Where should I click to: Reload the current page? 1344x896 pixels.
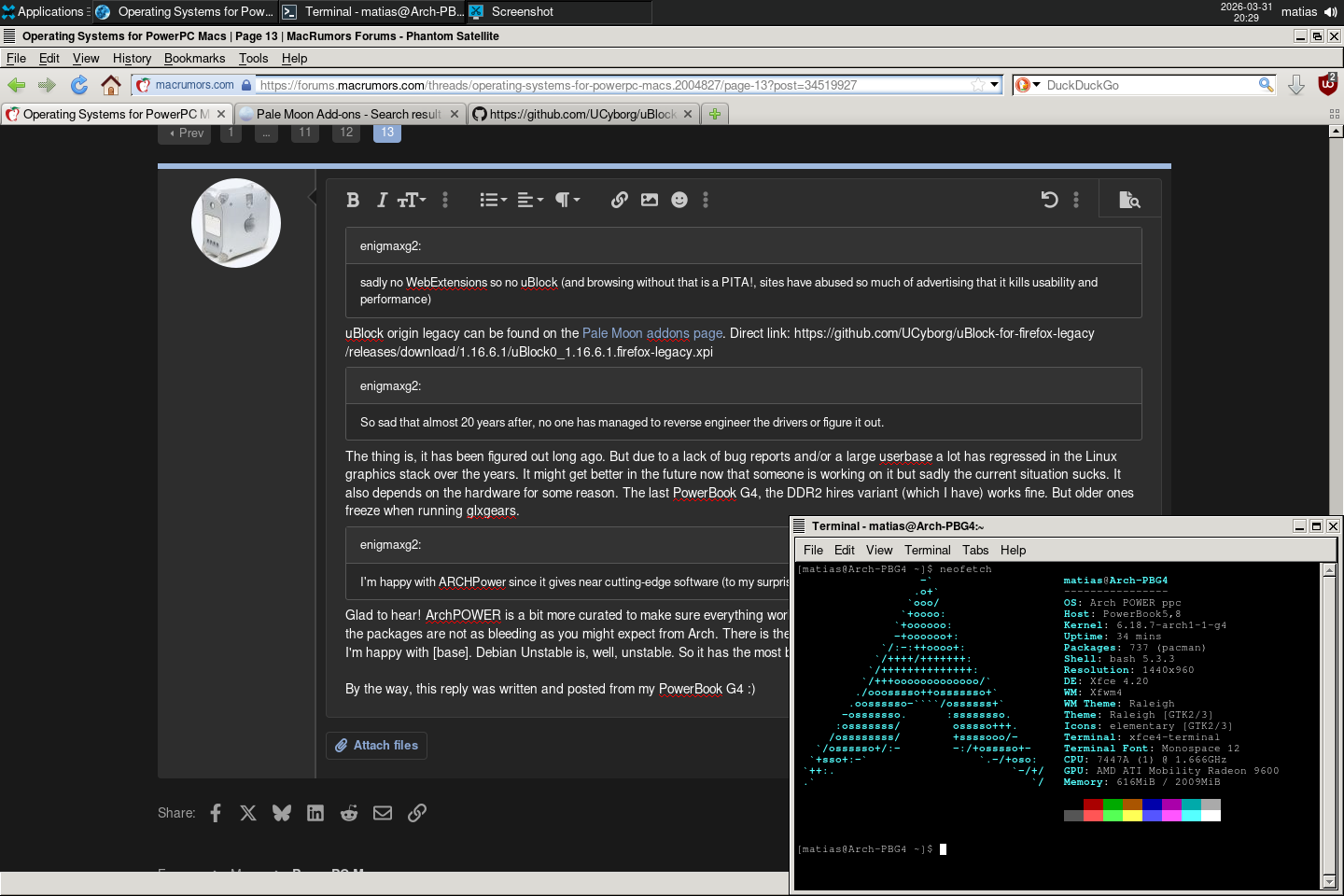pyautogui.click(x=79, y=85)
